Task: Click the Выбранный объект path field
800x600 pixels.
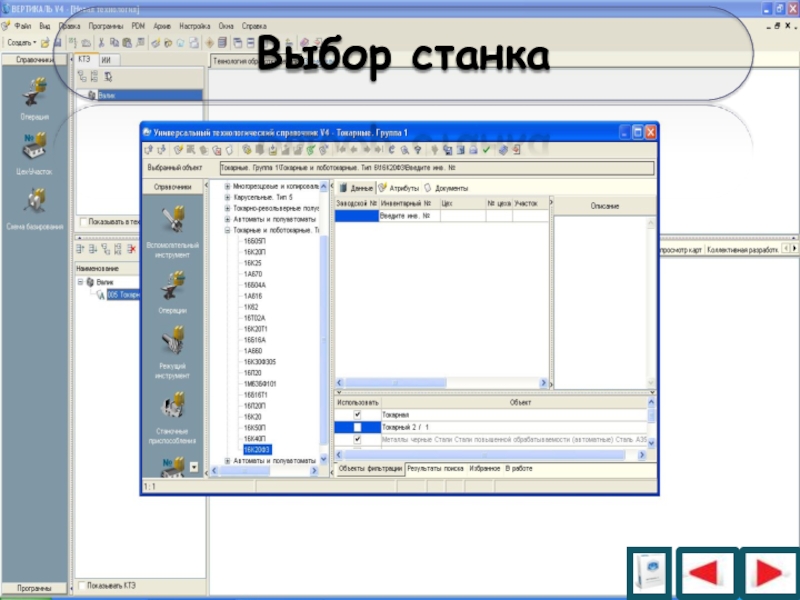Action: point(437,168)
